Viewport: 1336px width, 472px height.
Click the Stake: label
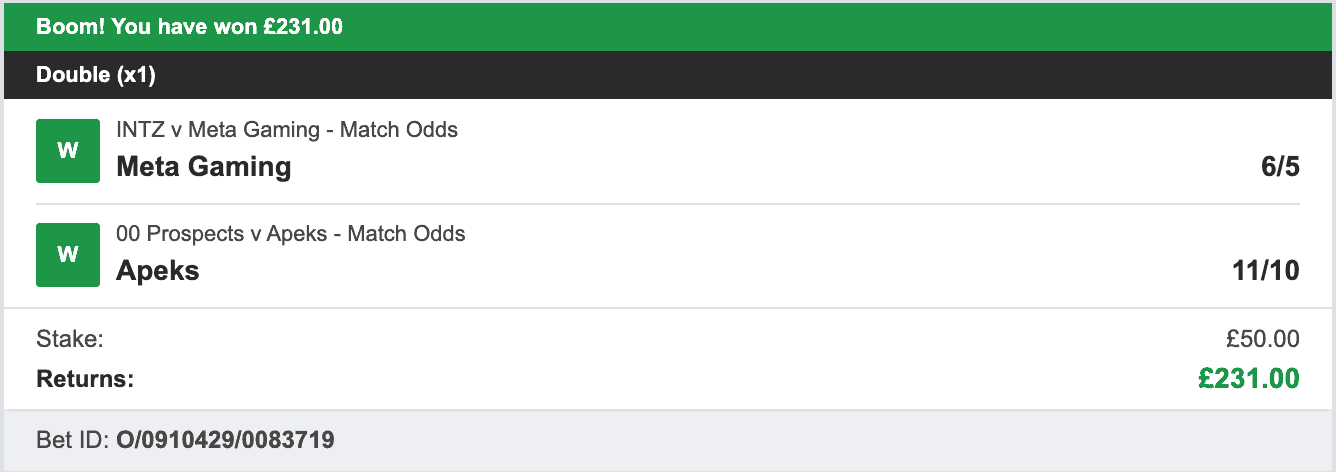(x=70, y=339)
